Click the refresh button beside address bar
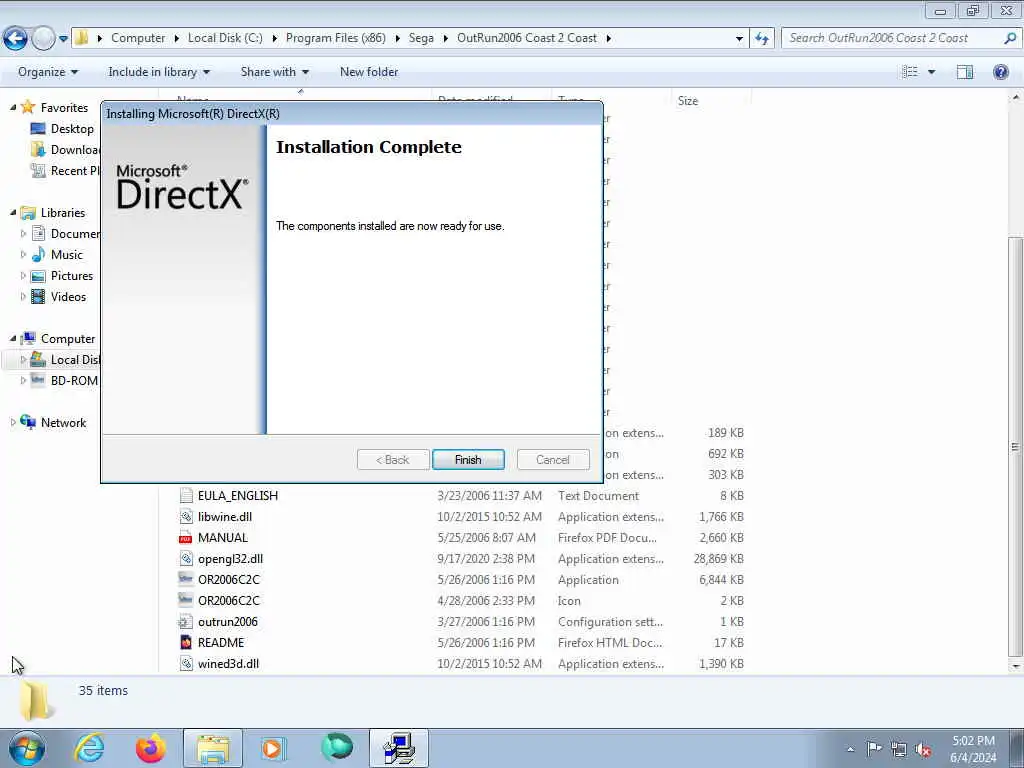This screenshot has width=1024, height=768. pos(761,39)
